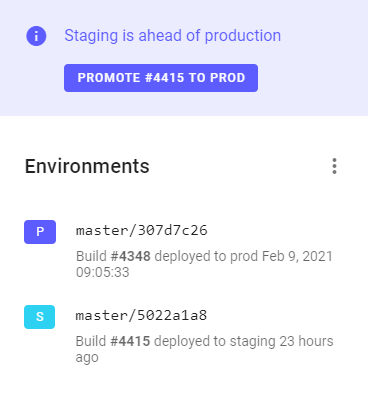Click the 'deployed to staging' text
The width and height of the screenshot is (368, 402).
tap(215, 341)
